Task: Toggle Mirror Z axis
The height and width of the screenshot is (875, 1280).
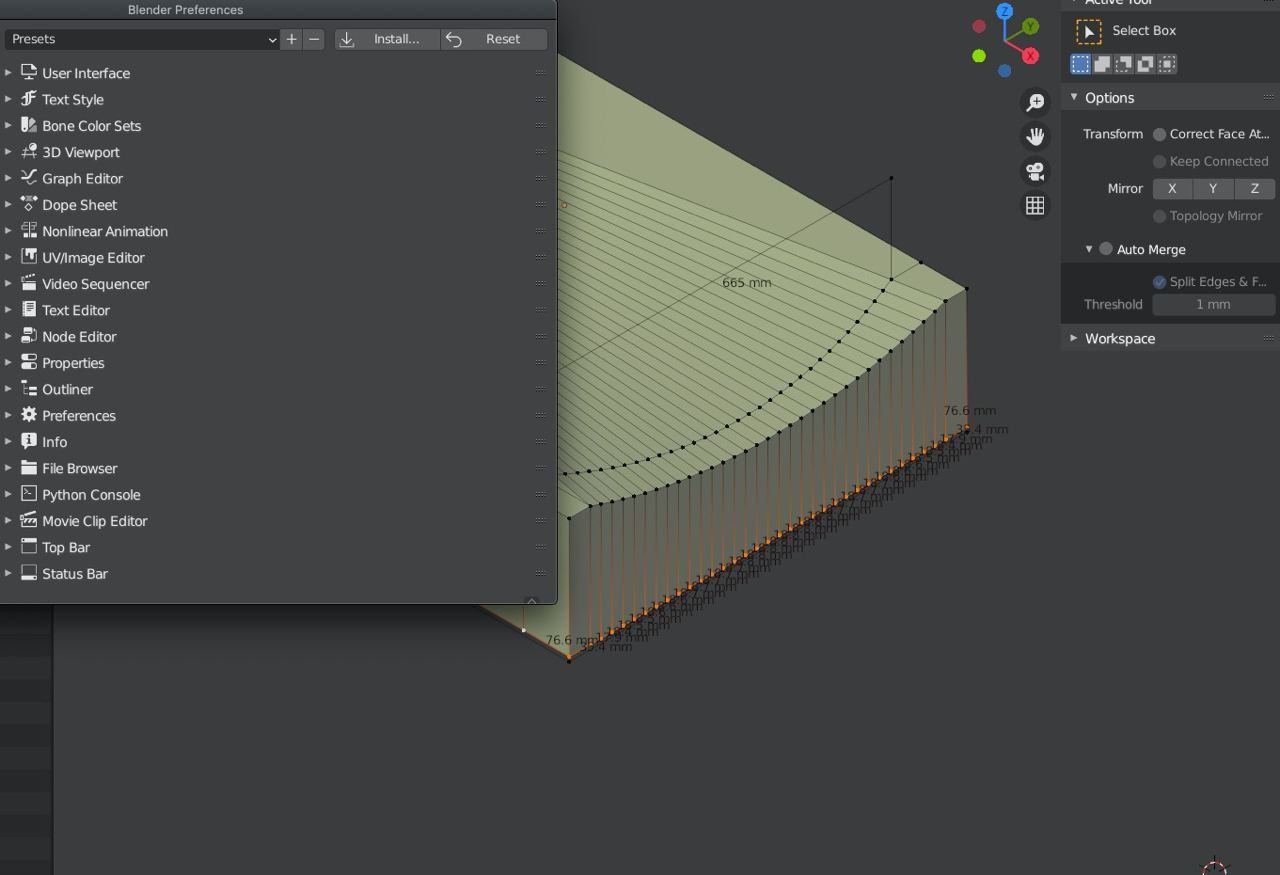Action: (1254, 188)
